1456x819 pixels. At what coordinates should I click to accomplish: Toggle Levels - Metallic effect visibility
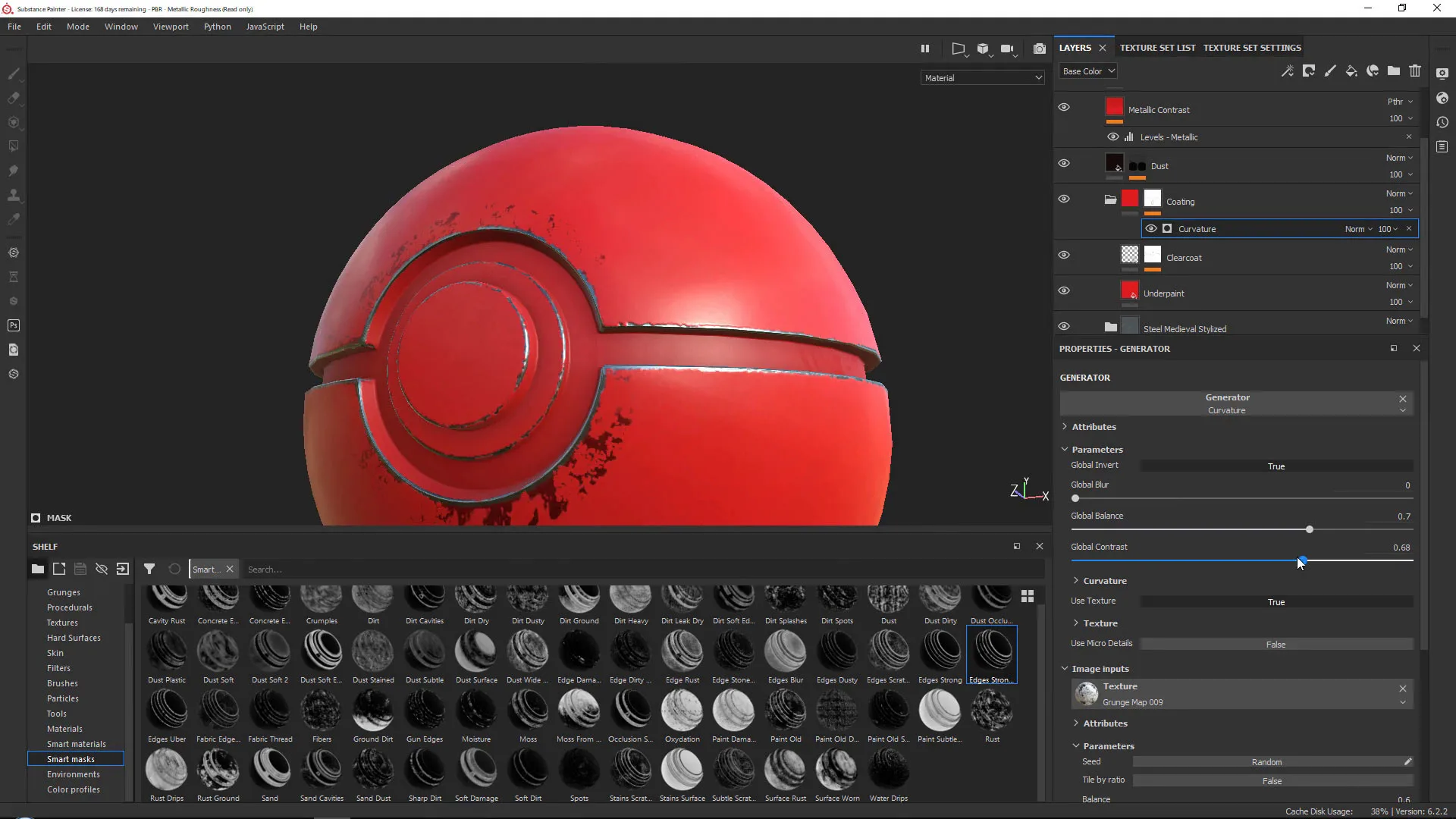(x=1112, y=137)
